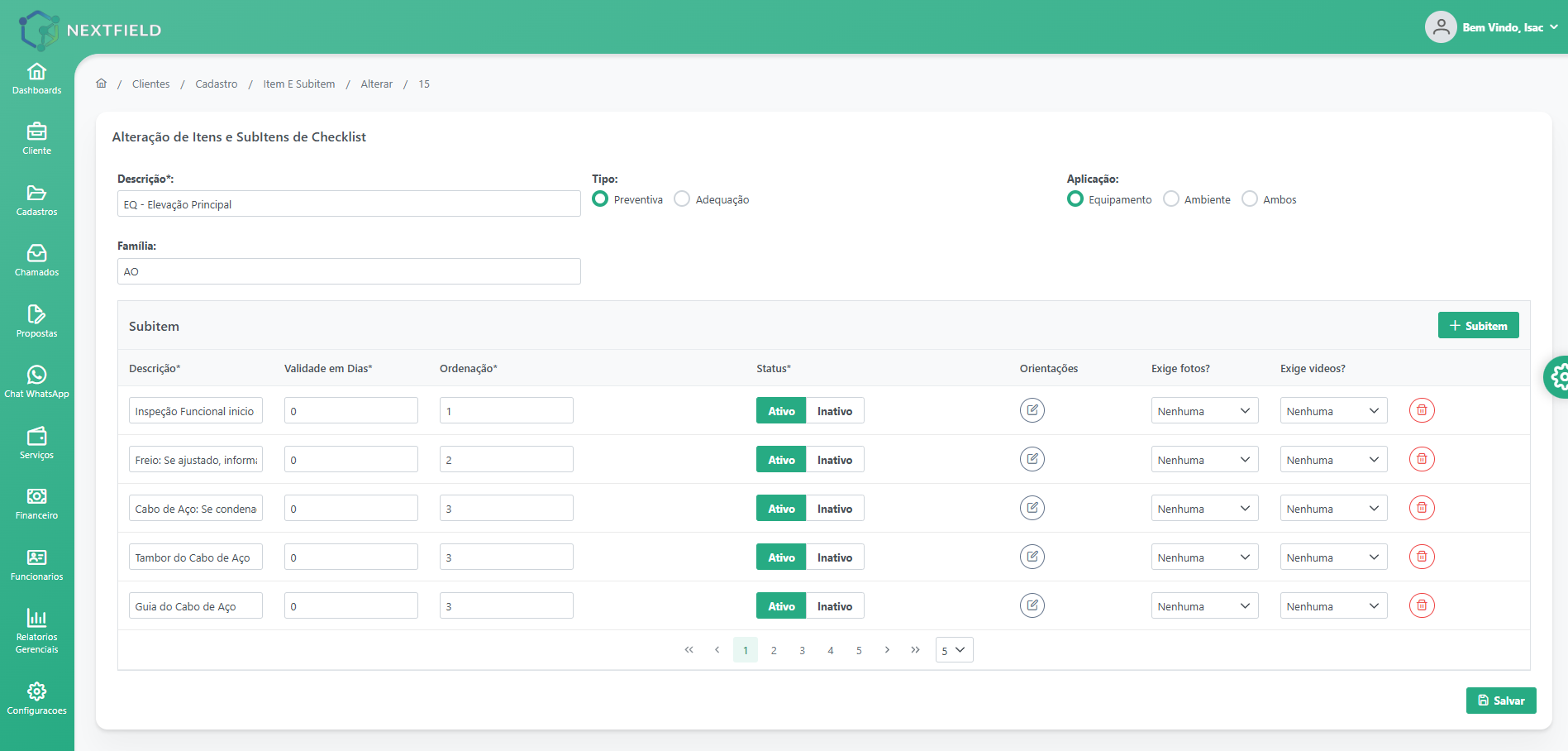The width and height of the screenshot is (1568, 751).
Task: Expand the Bem Vindo, Isac user menu
Action: 1492,27
